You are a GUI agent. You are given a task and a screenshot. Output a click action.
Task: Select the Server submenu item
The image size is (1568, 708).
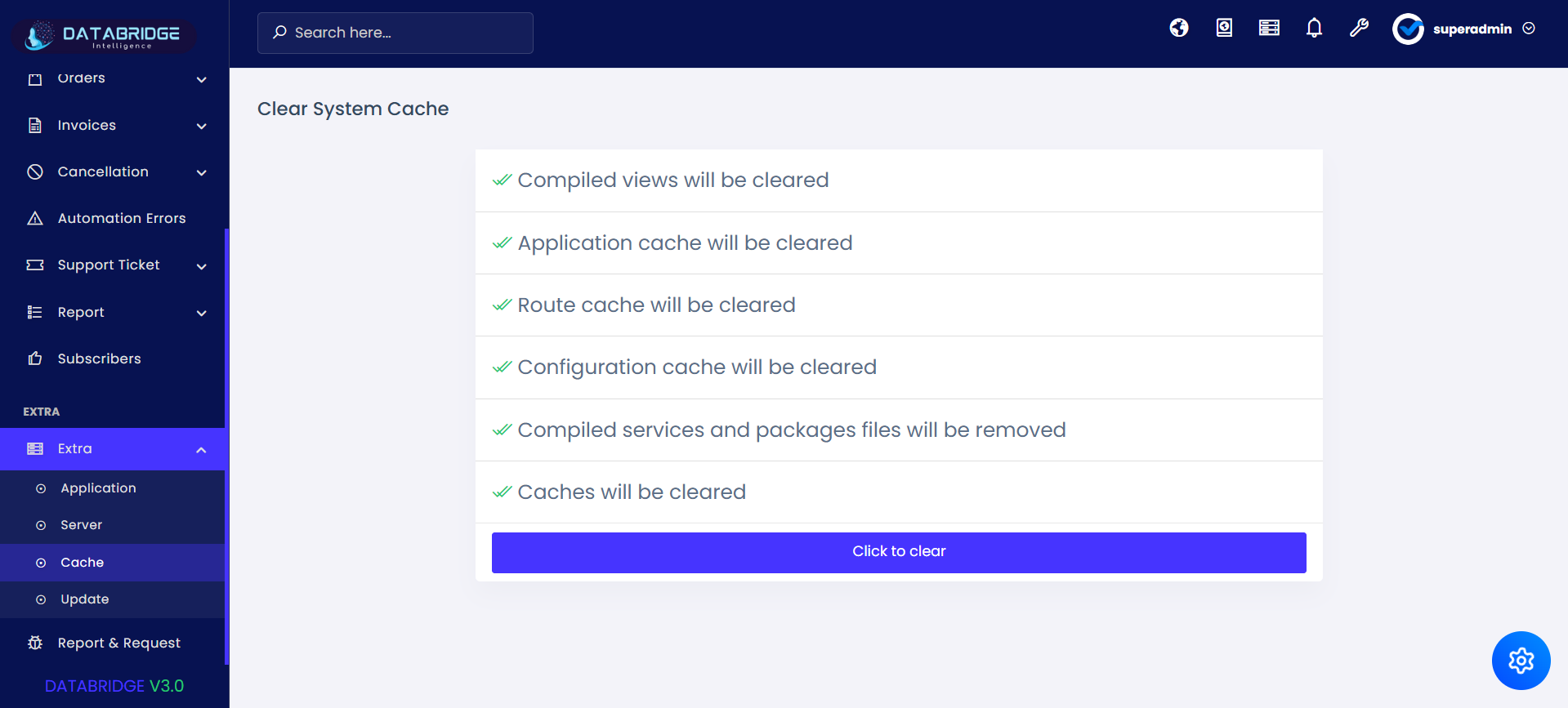(x=113, y=525)
